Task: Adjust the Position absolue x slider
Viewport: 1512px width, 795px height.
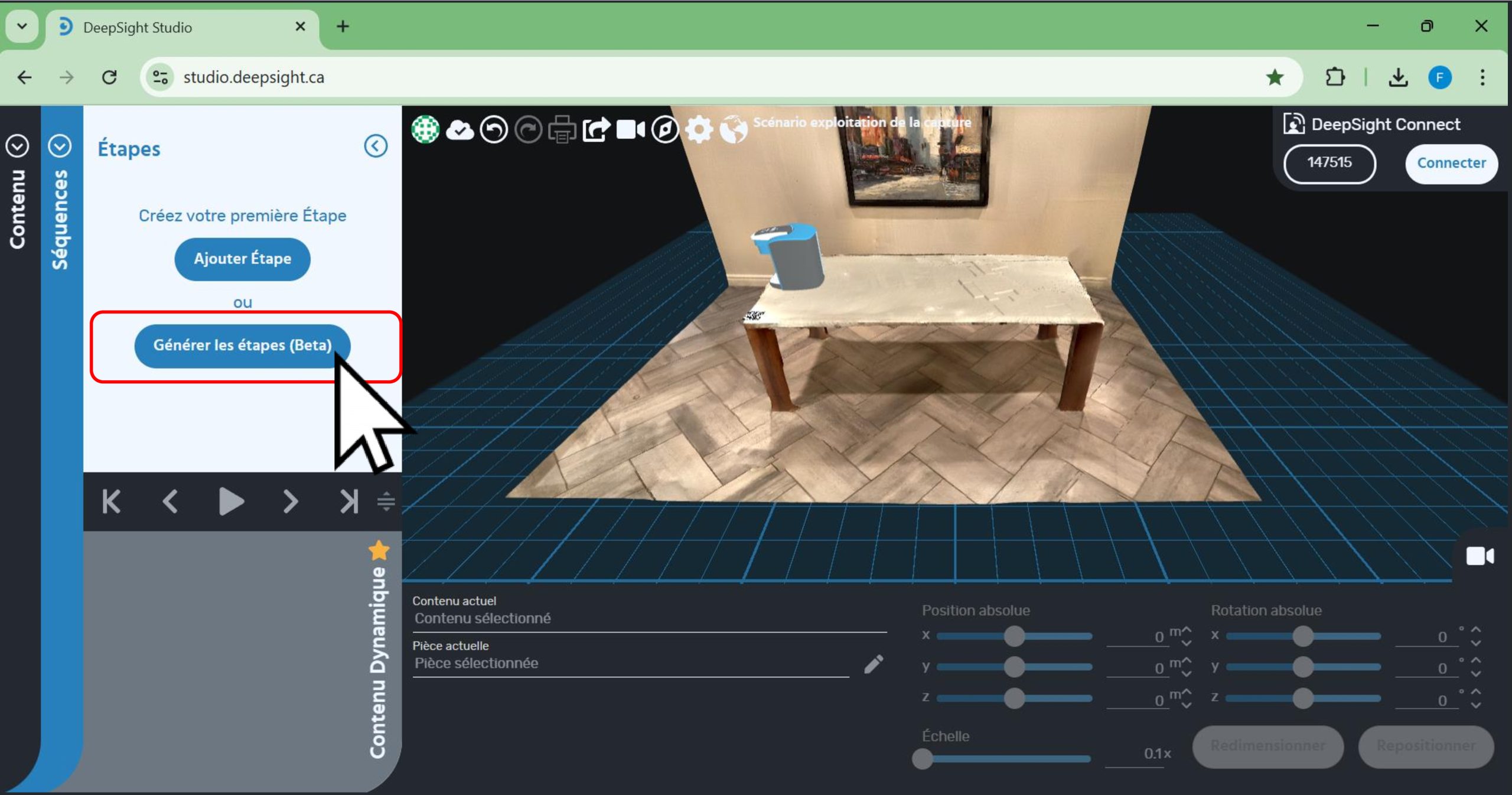Action: (x=1014, y=636)
